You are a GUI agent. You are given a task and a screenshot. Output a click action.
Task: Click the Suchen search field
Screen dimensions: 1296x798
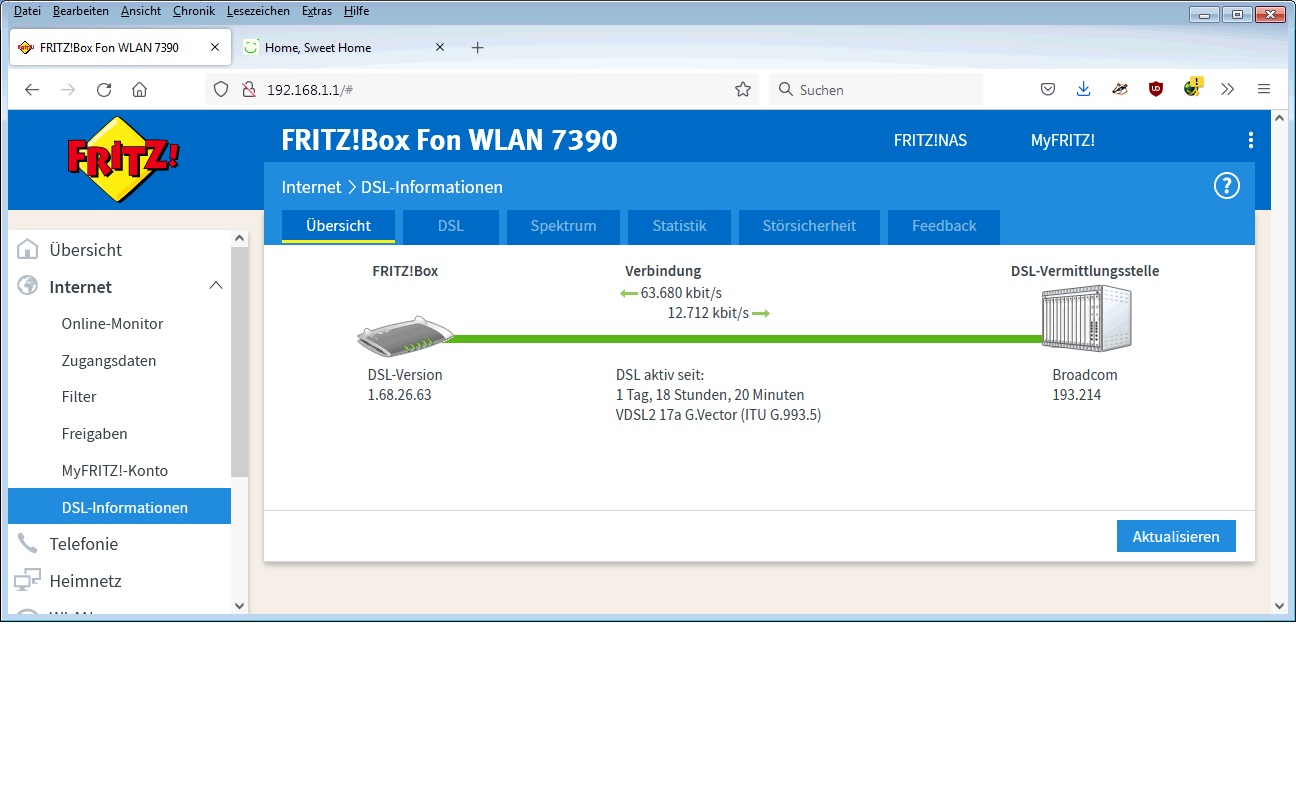click(876, 90)
